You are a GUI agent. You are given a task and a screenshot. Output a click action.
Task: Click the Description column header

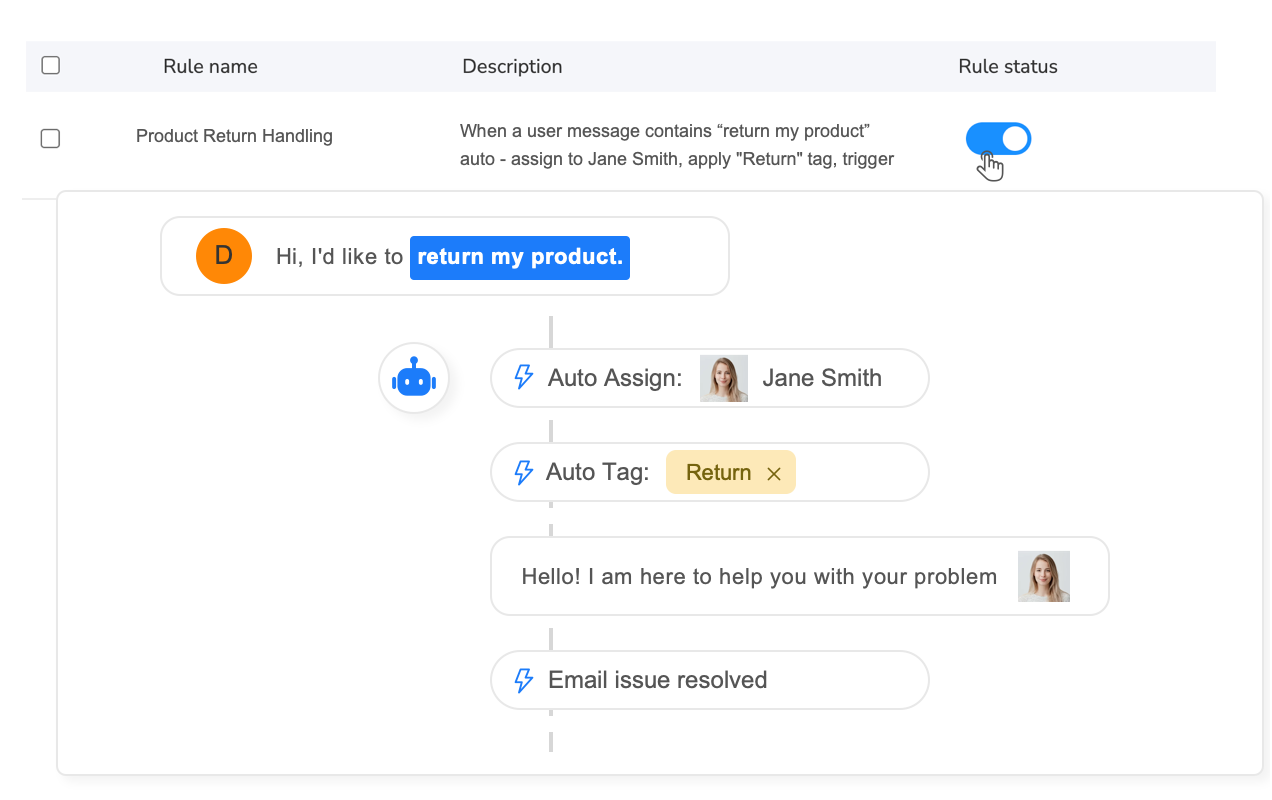point(512,66)
